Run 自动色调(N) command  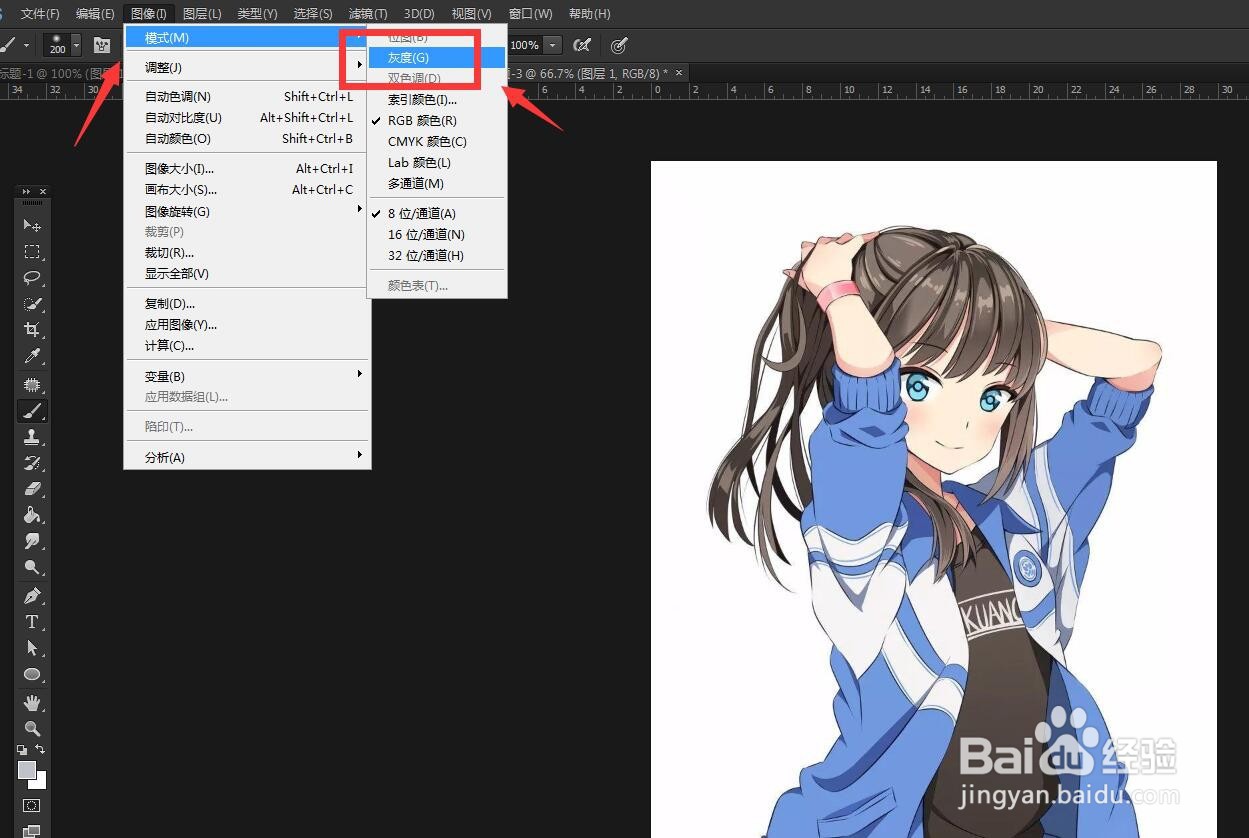pyautogui.click(x=247, y=97)
